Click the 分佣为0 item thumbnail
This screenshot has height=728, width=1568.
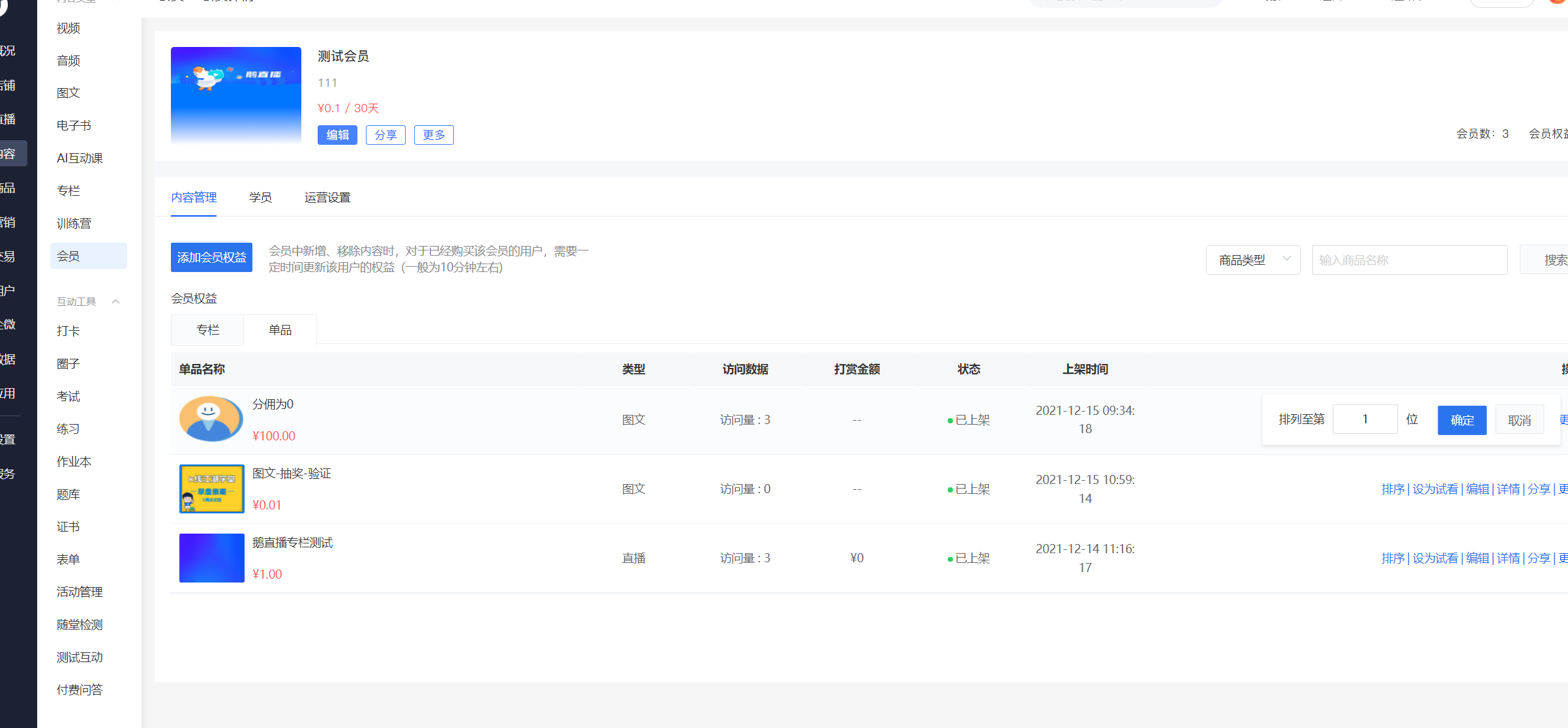211,419
